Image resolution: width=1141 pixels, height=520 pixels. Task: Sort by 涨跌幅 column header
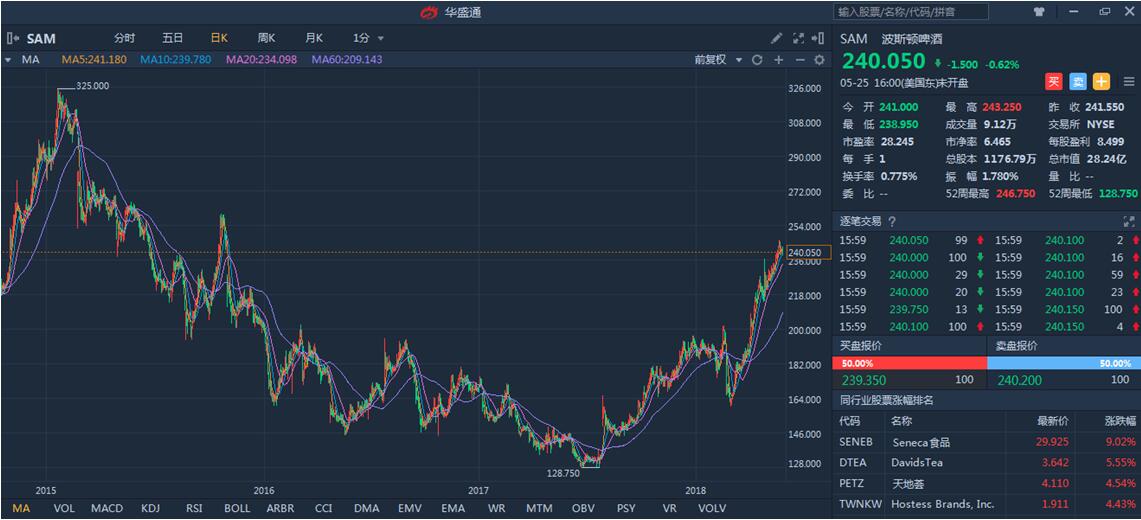(1120, 421)
